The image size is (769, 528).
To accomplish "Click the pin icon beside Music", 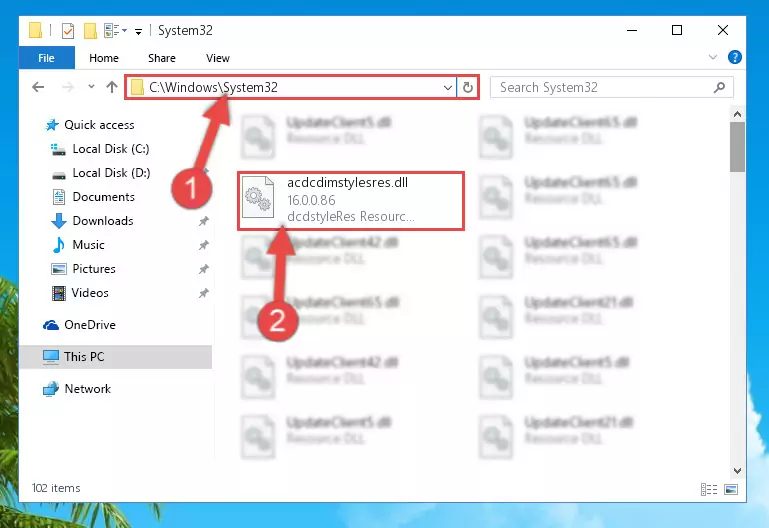I will click(x=204, y=245).
